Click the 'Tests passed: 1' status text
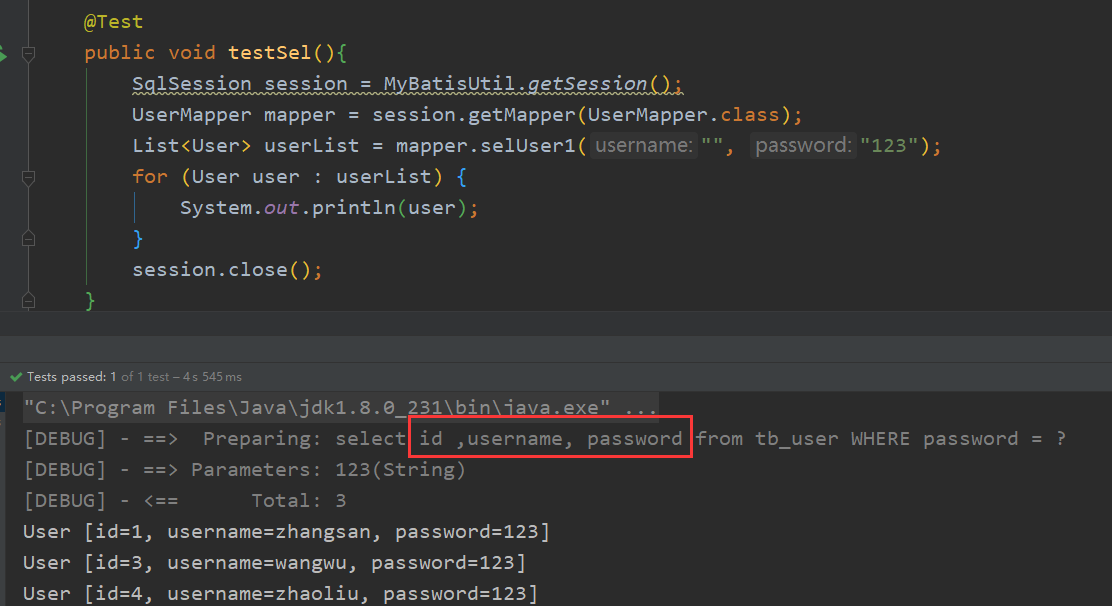The height and width of the screenshot is (606, 1112). point(72,377)
